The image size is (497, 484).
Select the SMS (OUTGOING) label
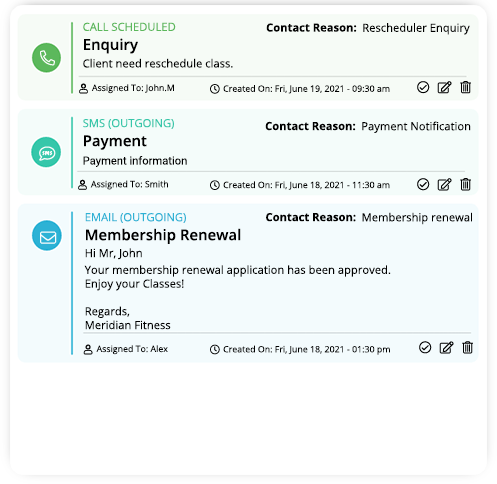129,123
